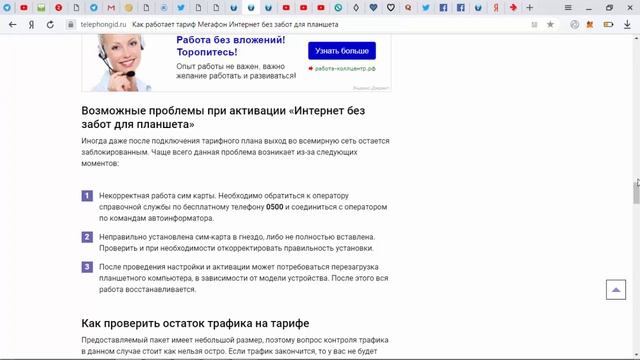
Task: Click the scrollbar up arrow
Action: pyautogui.click(x=636, y=38)
